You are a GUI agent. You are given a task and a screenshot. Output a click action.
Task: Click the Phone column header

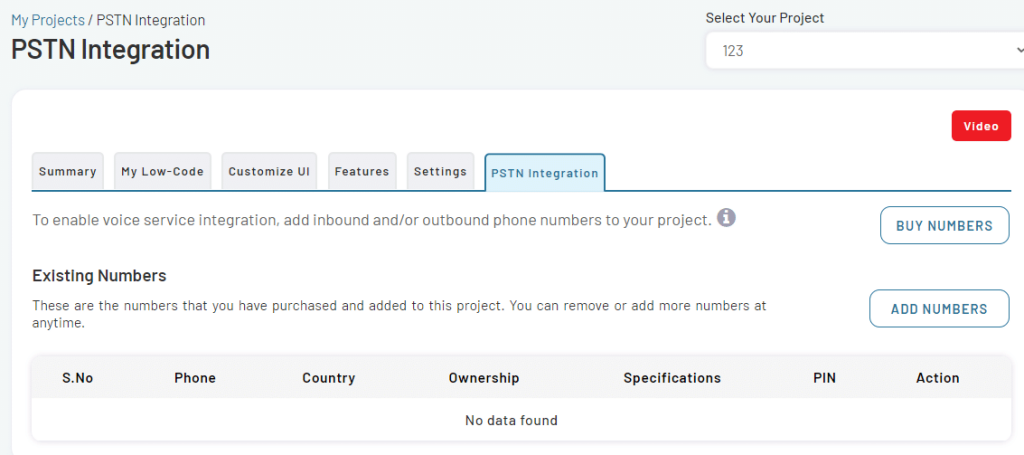[x=195, y=378]
